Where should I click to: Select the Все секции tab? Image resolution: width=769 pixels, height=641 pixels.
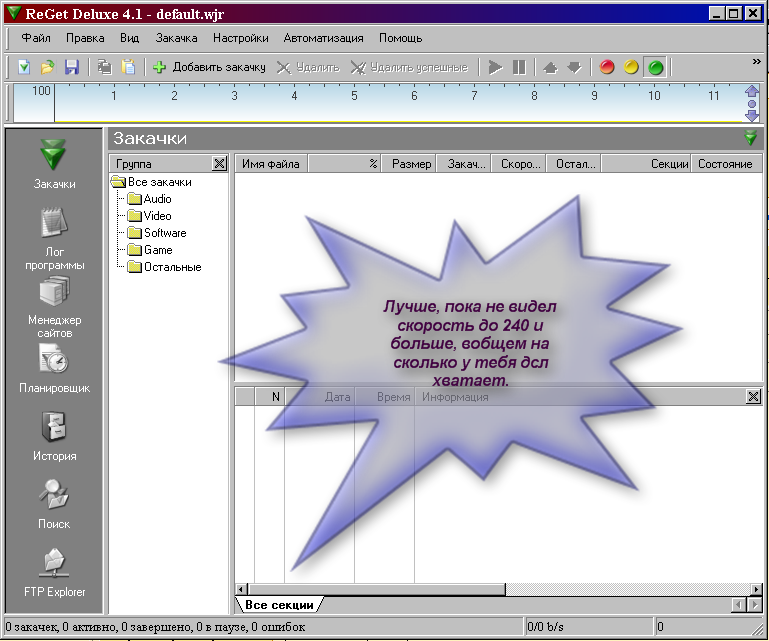pos(279,605)
